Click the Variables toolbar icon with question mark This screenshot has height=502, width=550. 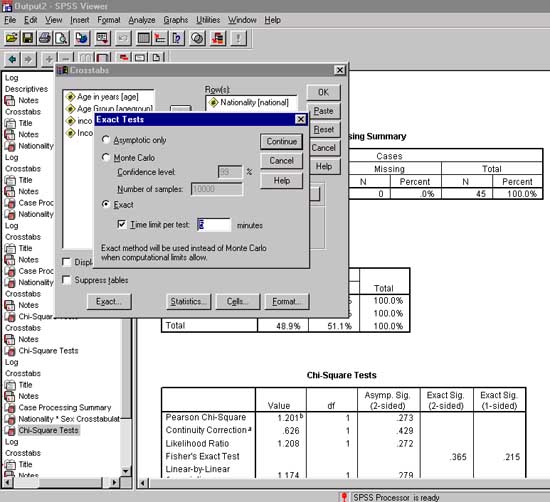tap(177, 38)
